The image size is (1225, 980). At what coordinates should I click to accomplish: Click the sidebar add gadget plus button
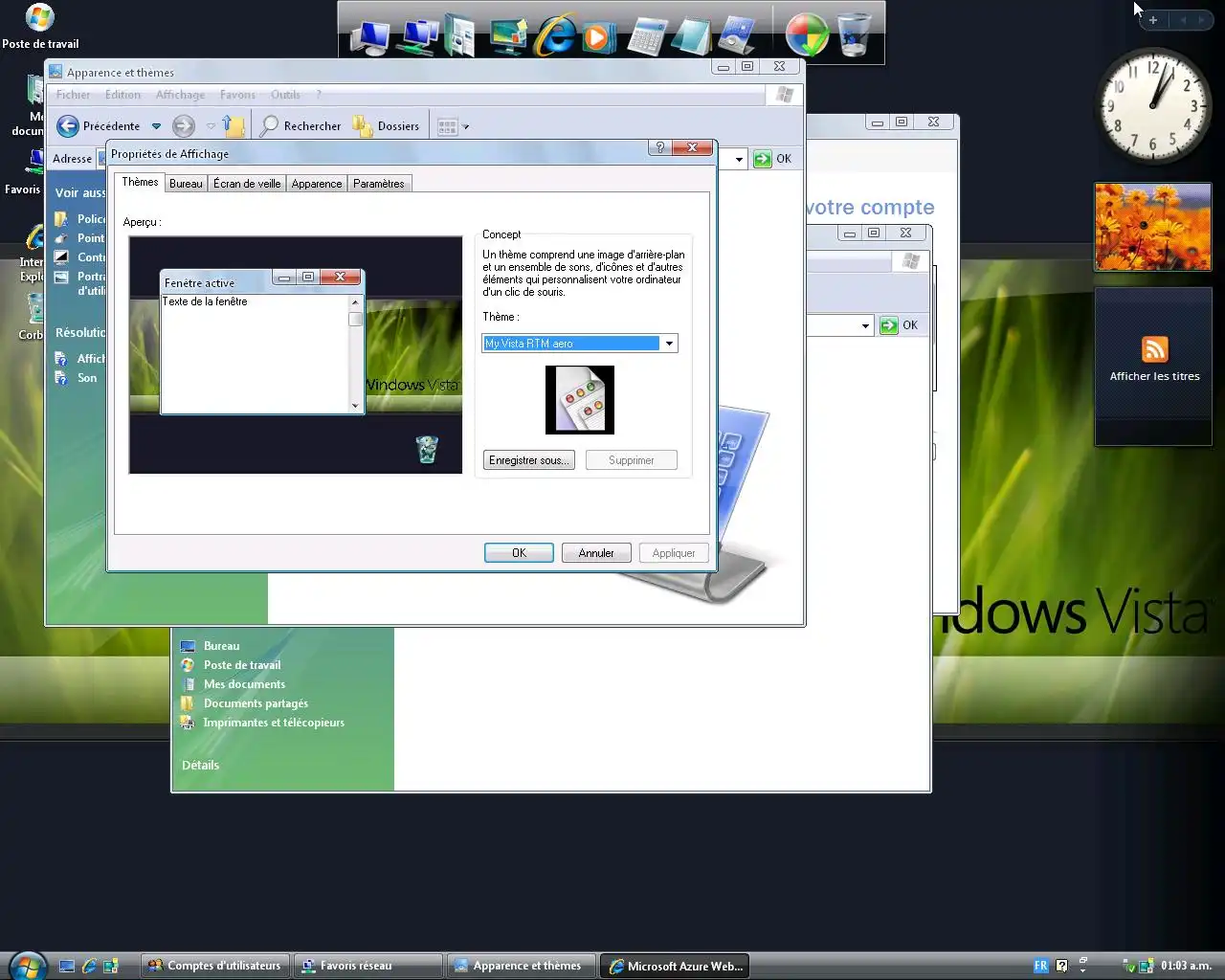[1153, 20]
